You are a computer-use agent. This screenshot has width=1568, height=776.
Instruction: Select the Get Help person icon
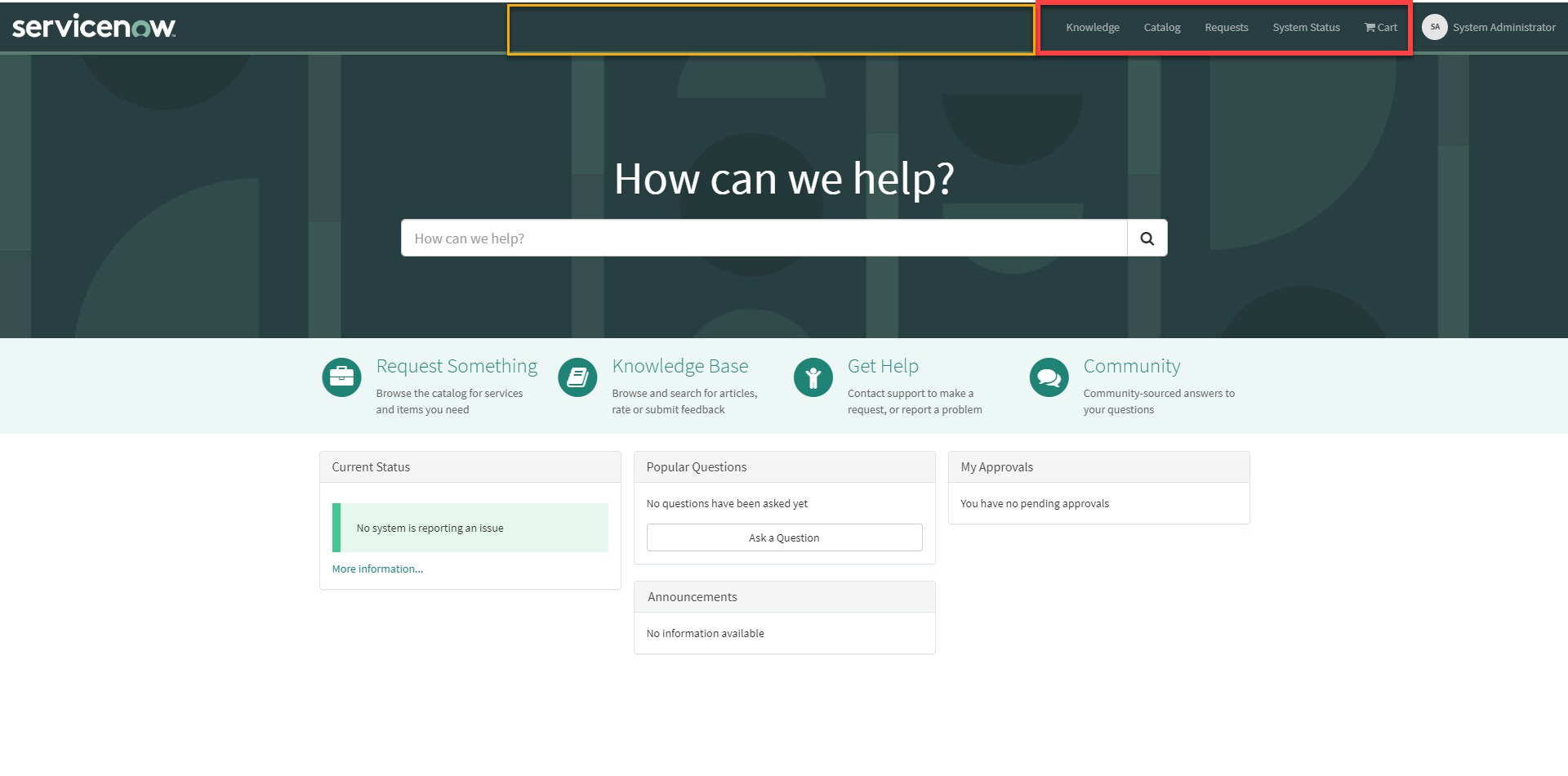[813, 377]
